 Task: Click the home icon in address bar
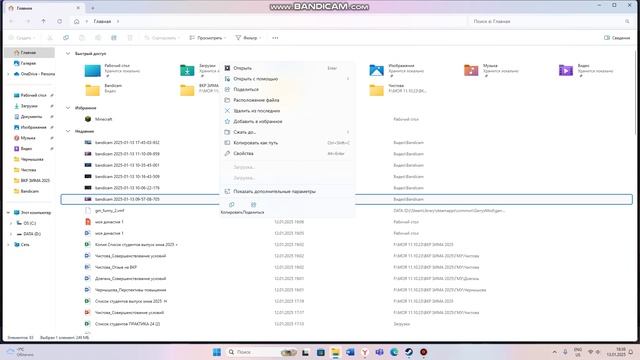76,21
